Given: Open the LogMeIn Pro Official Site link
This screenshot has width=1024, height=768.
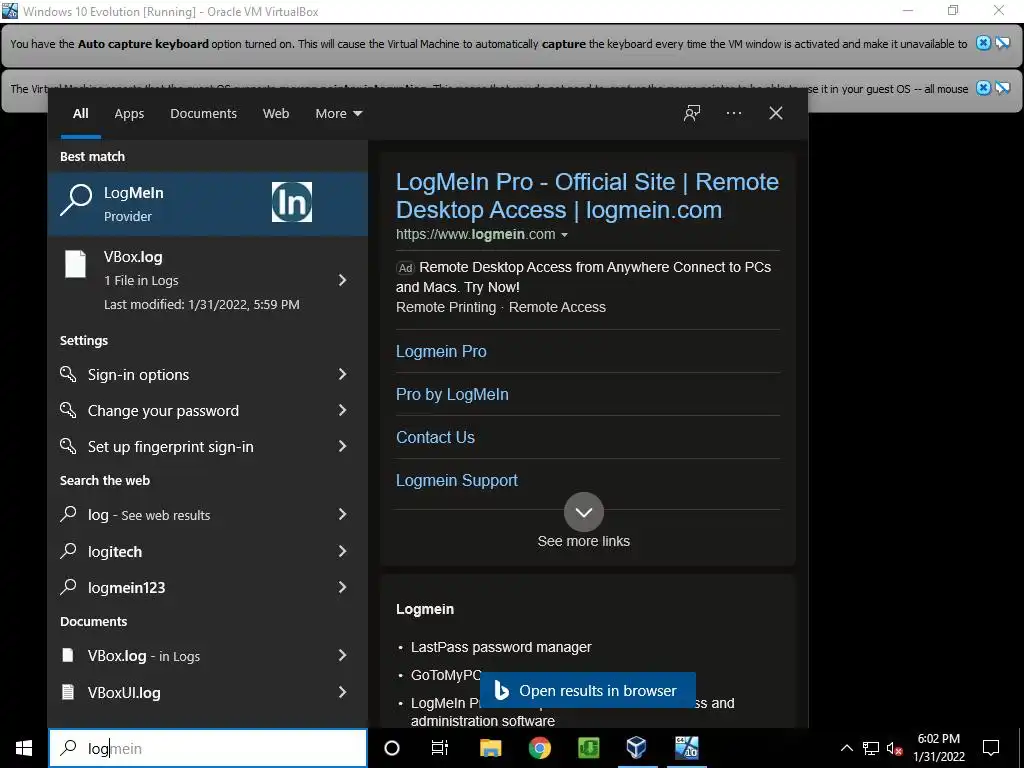Looking at the screenshot, I should (587, 195).
